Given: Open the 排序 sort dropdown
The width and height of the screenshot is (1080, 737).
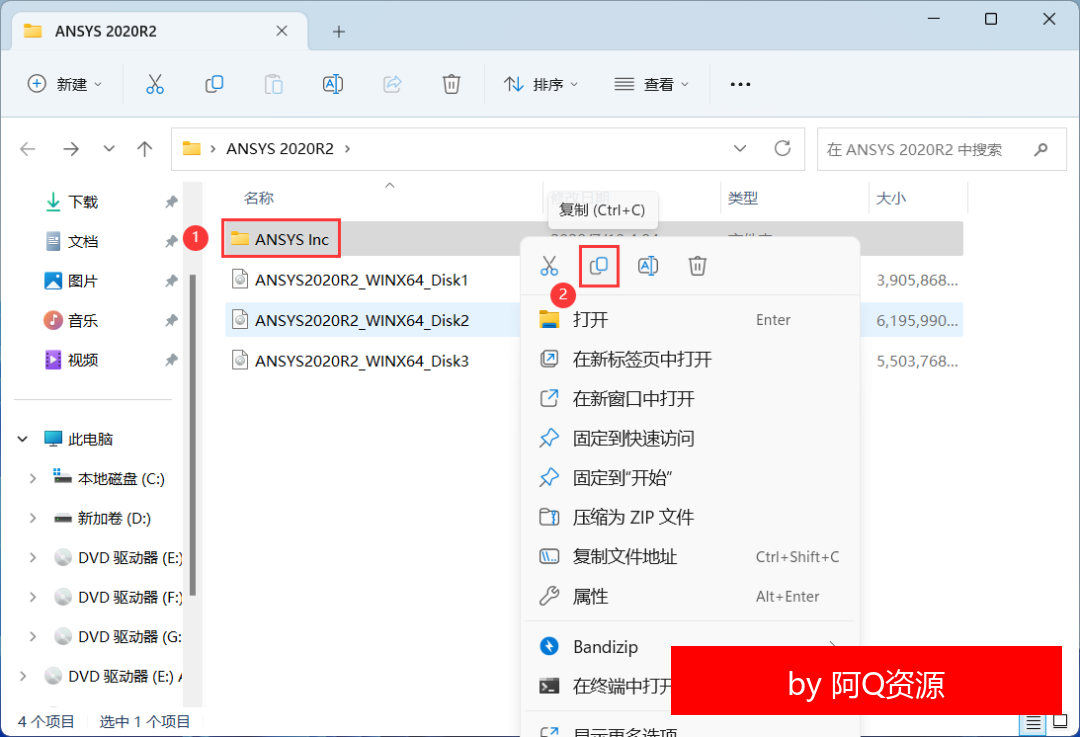Looking at the screenshot, I should [541, 85].
